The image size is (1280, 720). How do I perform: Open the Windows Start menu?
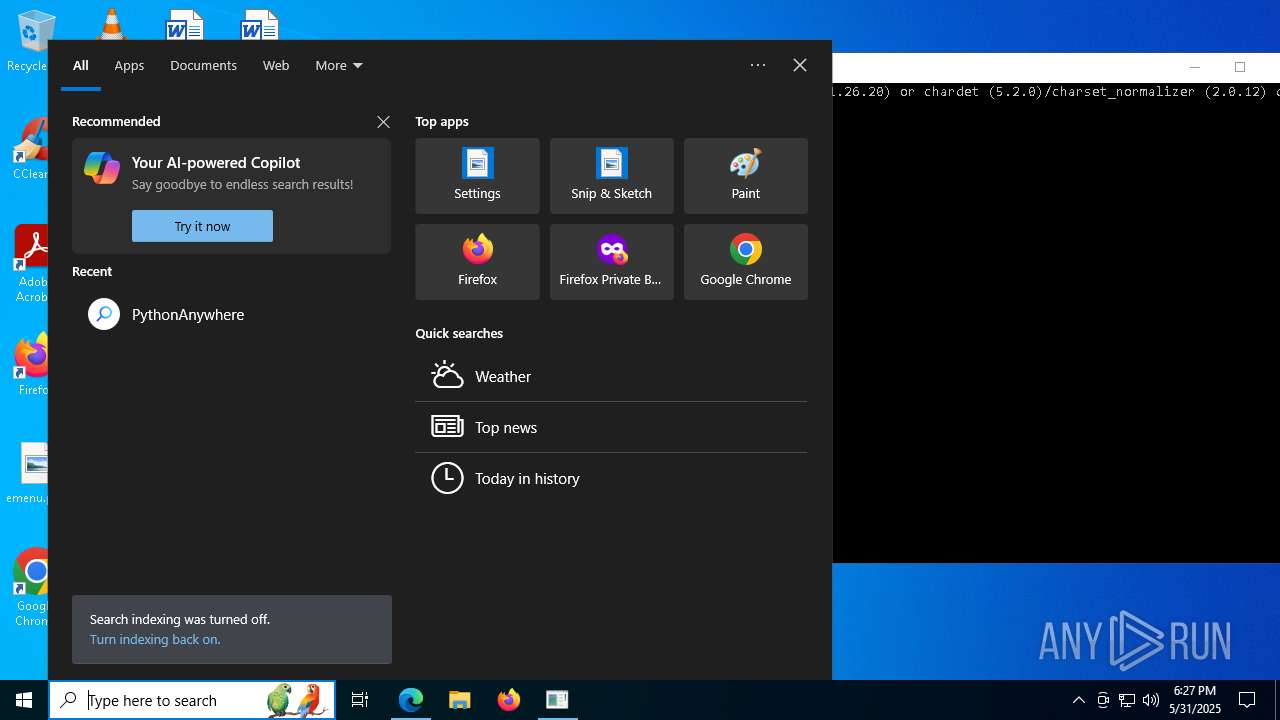(24, 700)
